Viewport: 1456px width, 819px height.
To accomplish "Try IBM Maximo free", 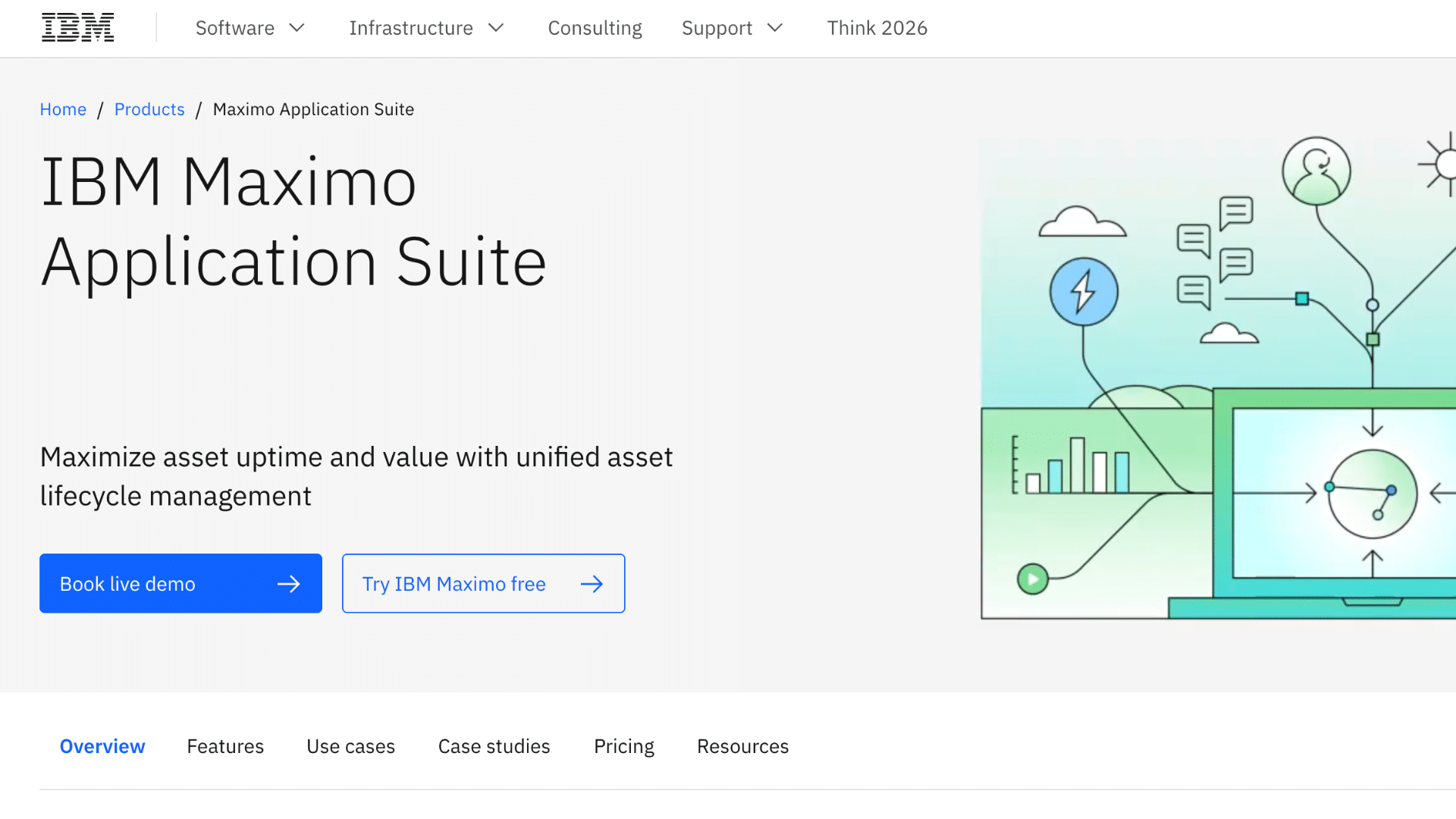I will 483,583.
